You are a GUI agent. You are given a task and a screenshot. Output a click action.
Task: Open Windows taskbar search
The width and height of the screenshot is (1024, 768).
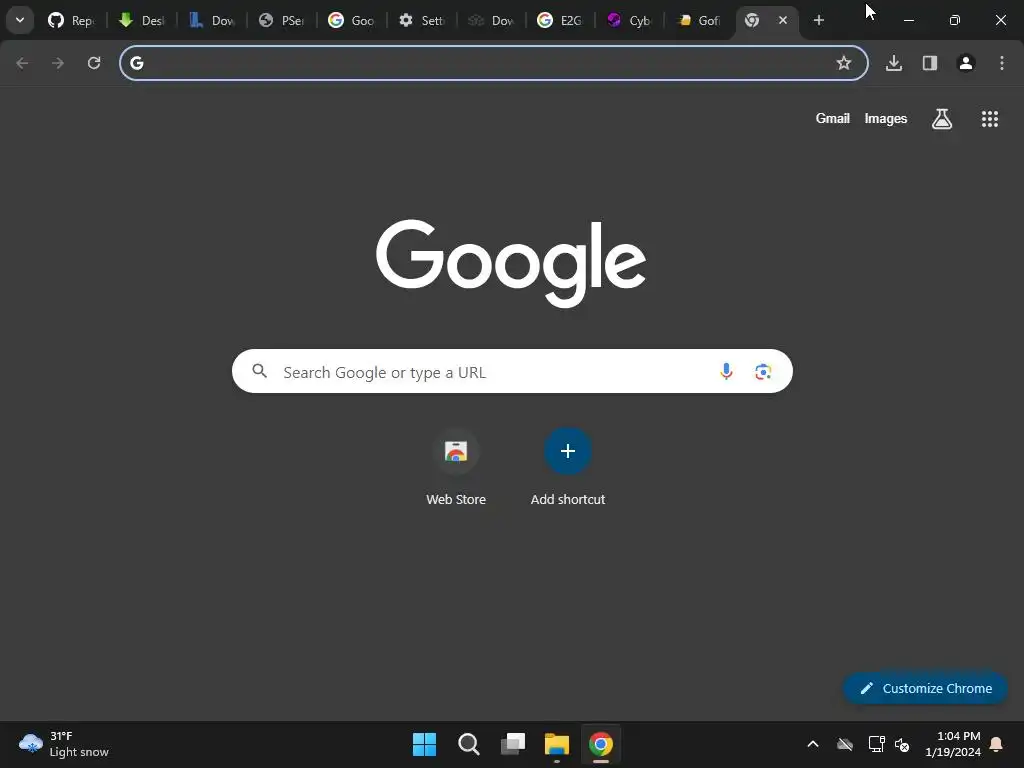[469, 744]
